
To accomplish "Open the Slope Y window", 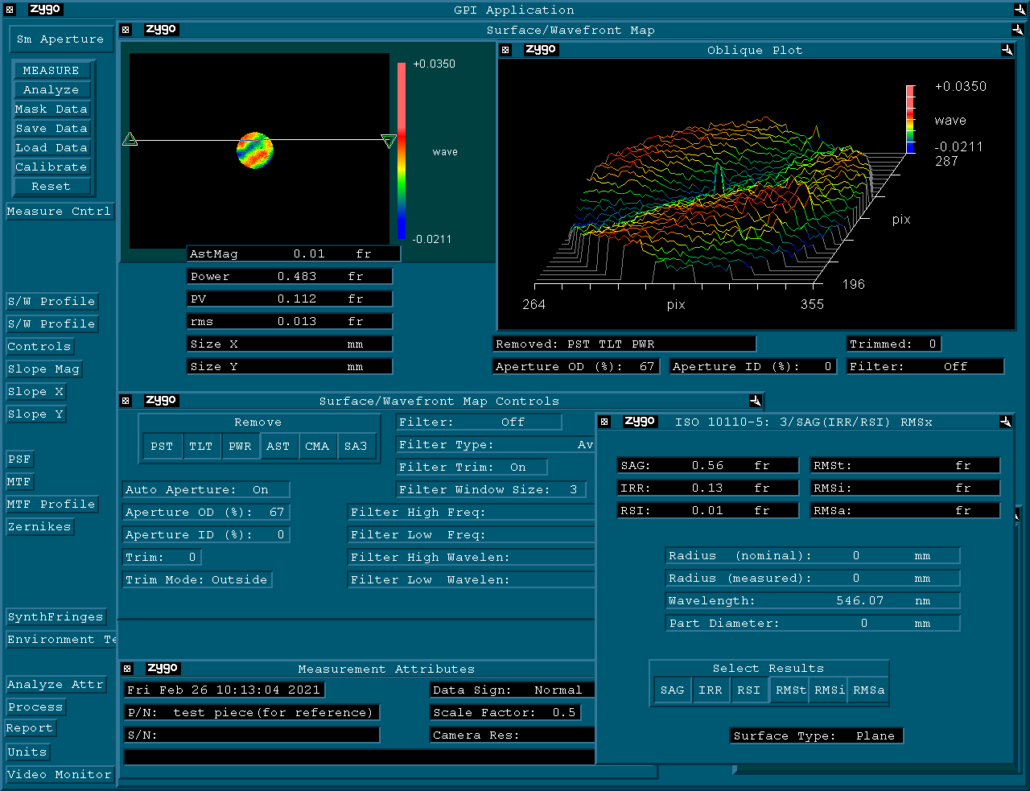I will click(35, 414).
